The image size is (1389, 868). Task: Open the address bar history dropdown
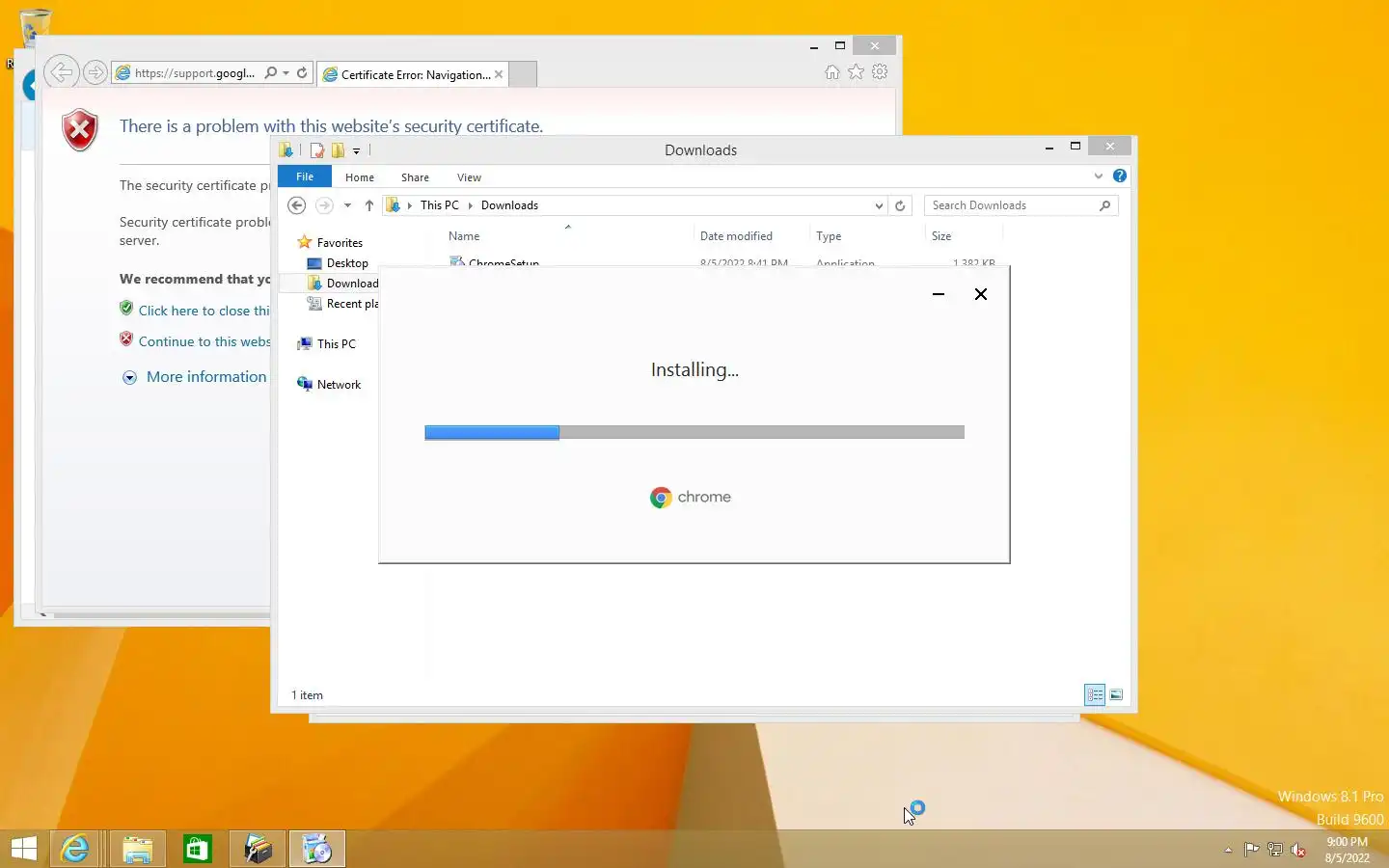[879, 205]
